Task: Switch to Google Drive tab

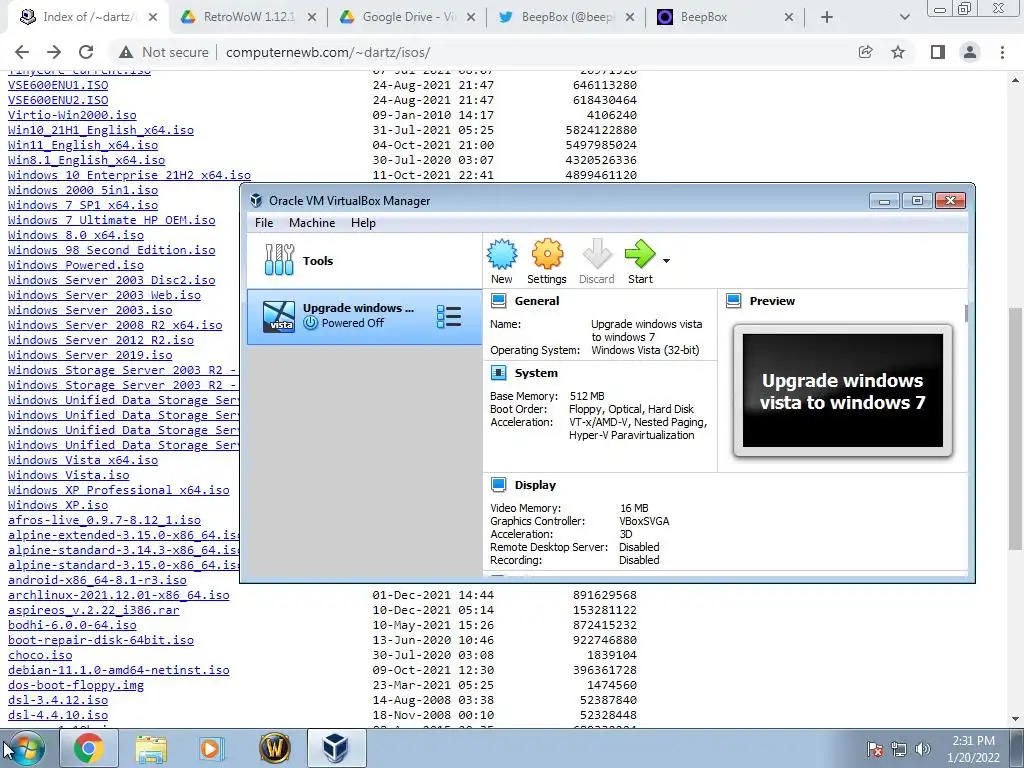Action: (408, 17)
